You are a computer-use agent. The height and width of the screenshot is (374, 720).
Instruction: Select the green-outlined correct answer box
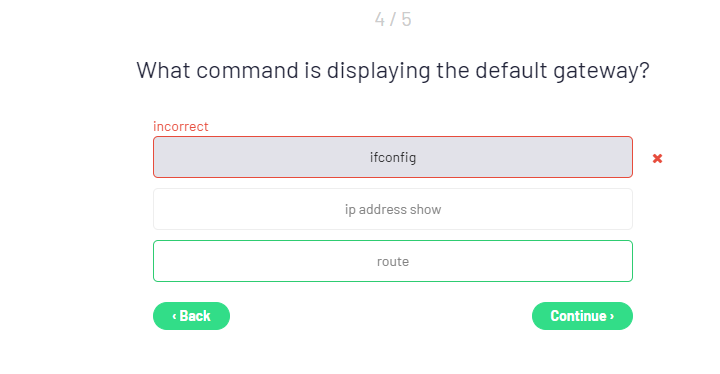(x=393, y=261)
